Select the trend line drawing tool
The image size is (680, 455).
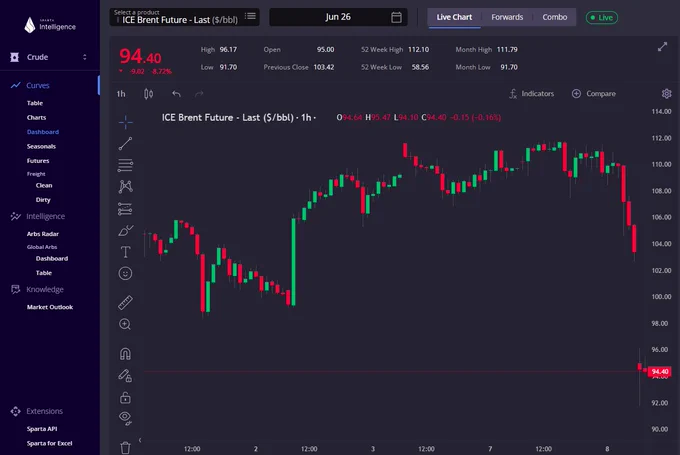(x=125, y=144)
